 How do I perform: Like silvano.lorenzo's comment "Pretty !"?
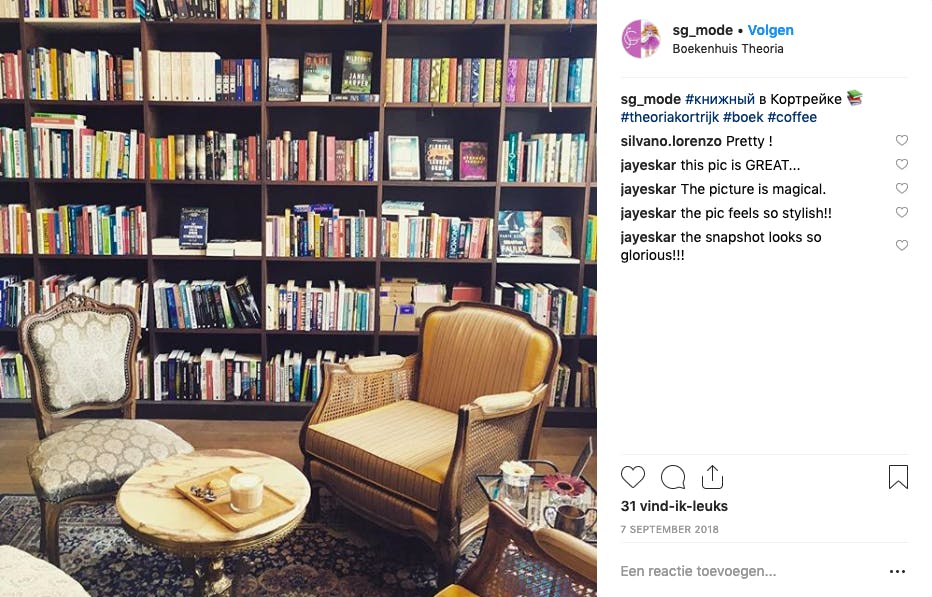tap(902, 140)
